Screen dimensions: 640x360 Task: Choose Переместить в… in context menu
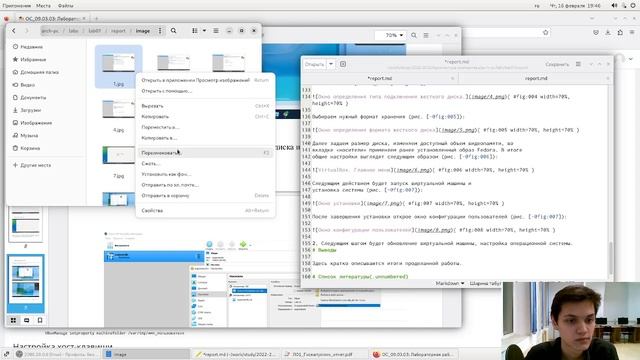coord(205,127)
